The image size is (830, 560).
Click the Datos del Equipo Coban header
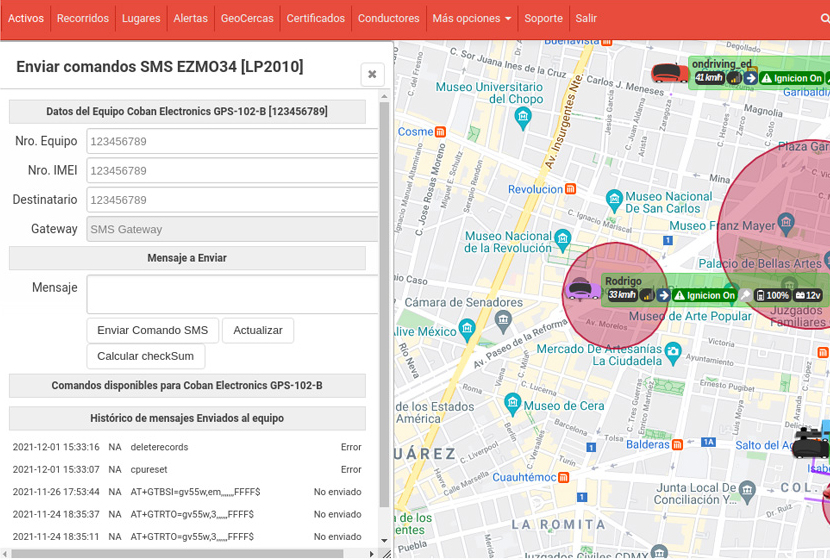(187, 111)
